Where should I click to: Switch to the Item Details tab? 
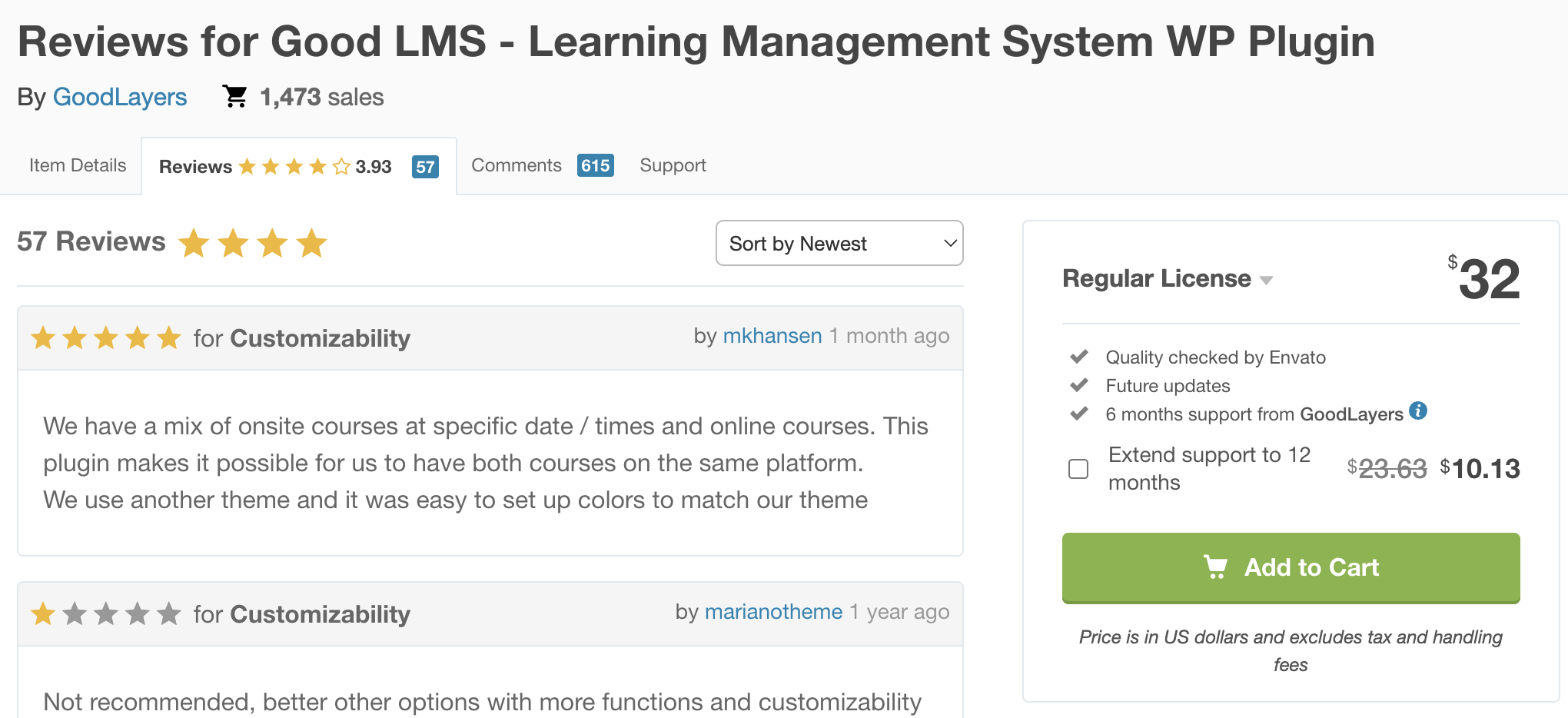(x=78, y=165)
